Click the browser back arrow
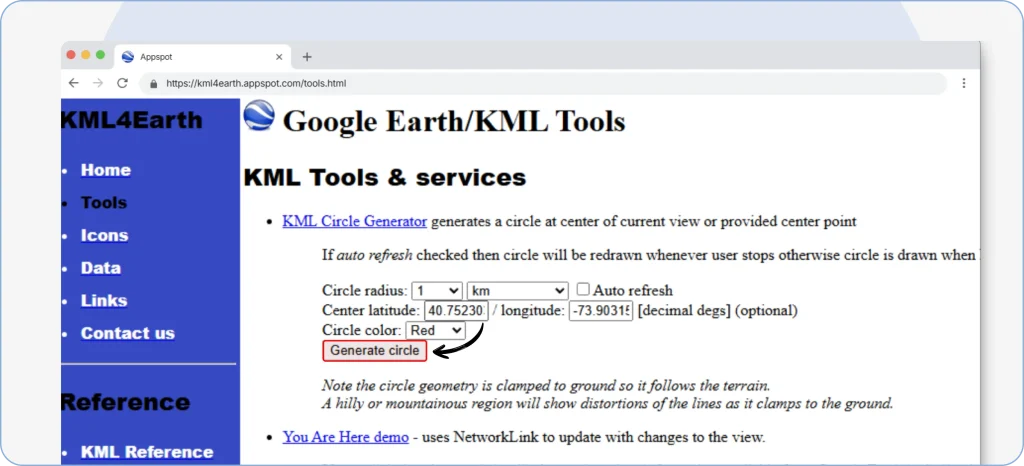The width and height of the screenshot is (1024, 466). 74,83
